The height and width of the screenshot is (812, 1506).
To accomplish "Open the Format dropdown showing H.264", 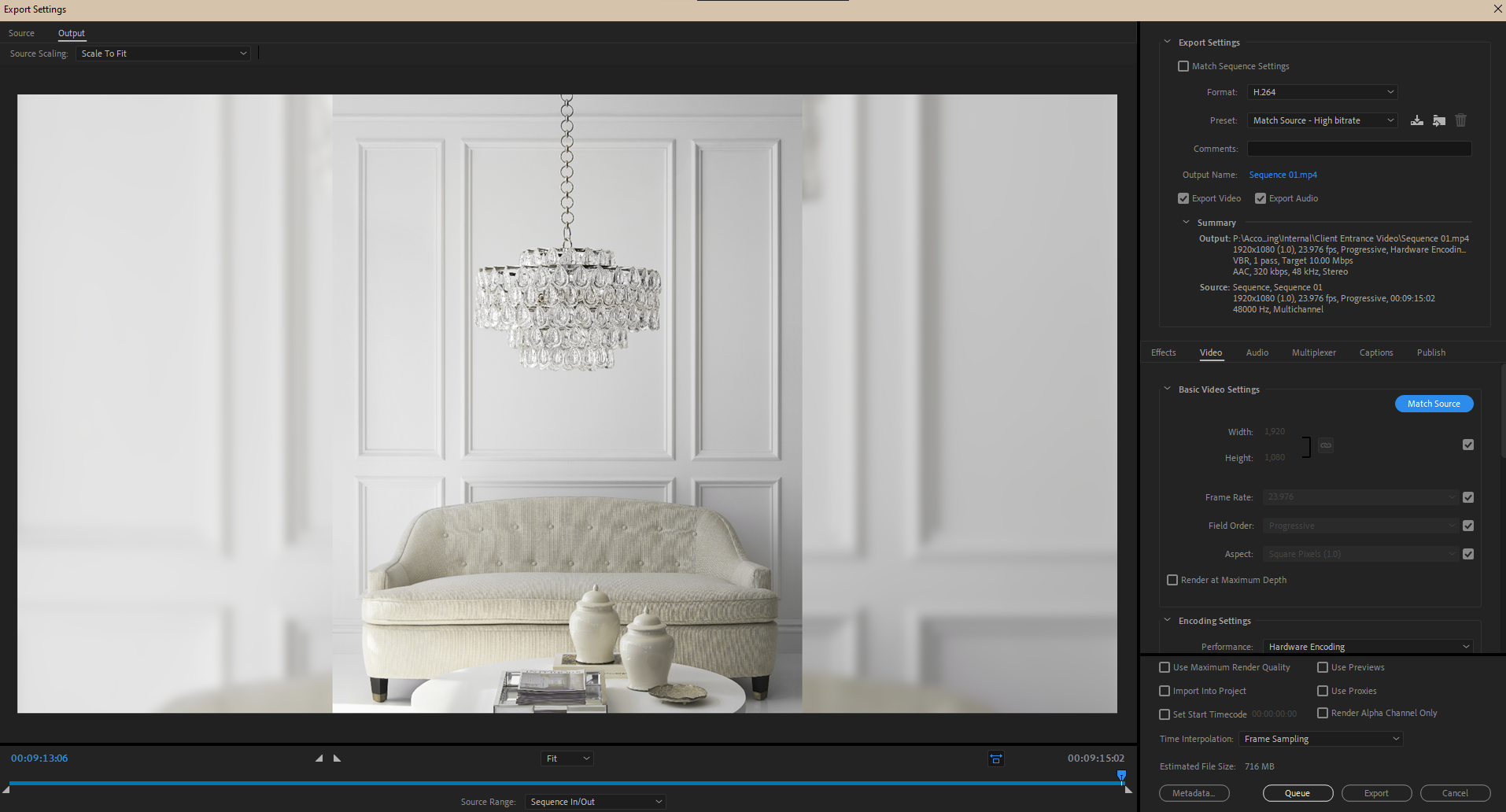I will pos(1321,91).
